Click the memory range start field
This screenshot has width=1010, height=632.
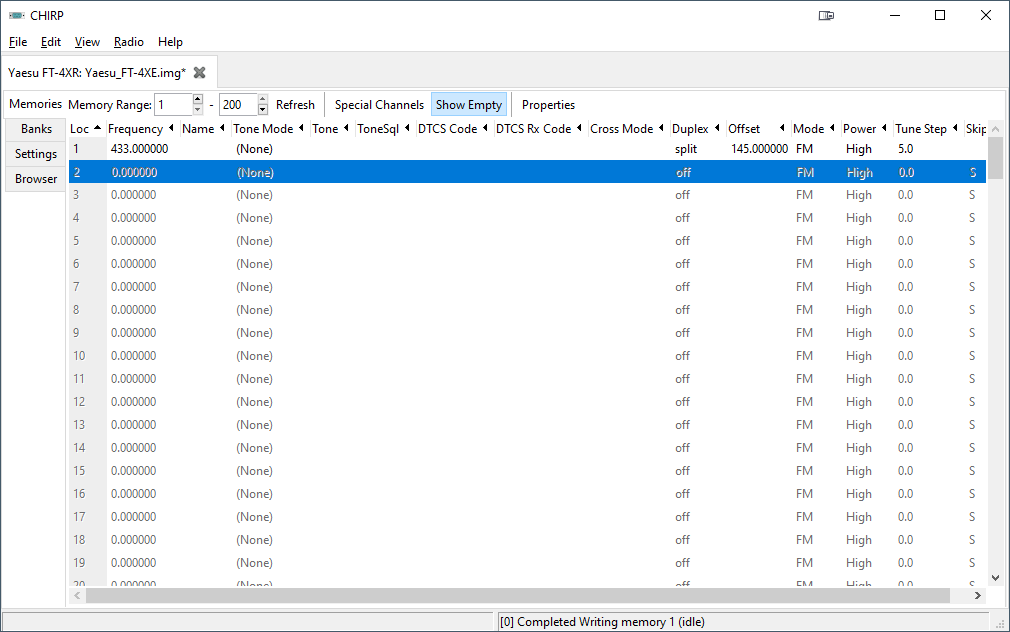[x=174, y=104]
